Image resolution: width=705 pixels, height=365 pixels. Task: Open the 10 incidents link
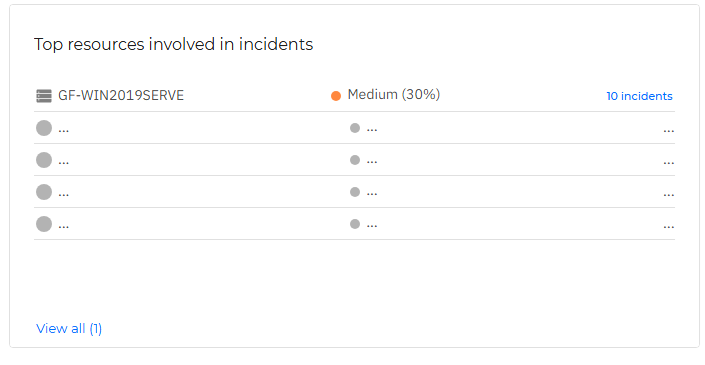coord(639,96)
